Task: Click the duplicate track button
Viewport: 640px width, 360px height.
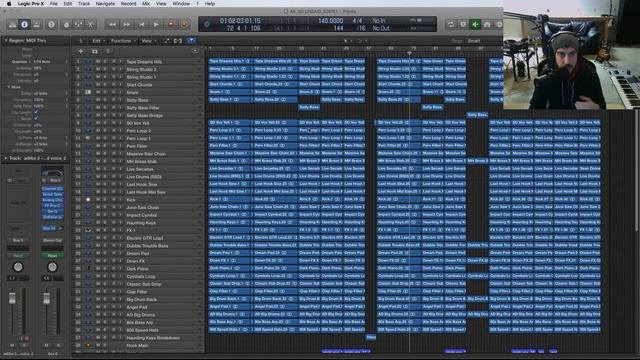Action: (94, 51)
